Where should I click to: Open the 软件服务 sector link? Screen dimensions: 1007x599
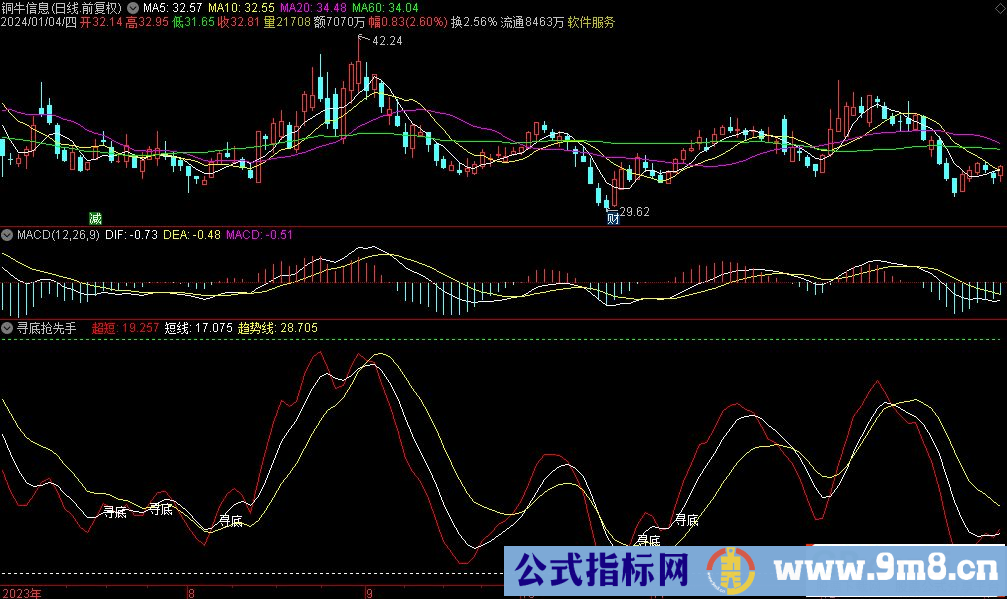tap(591, 22)
